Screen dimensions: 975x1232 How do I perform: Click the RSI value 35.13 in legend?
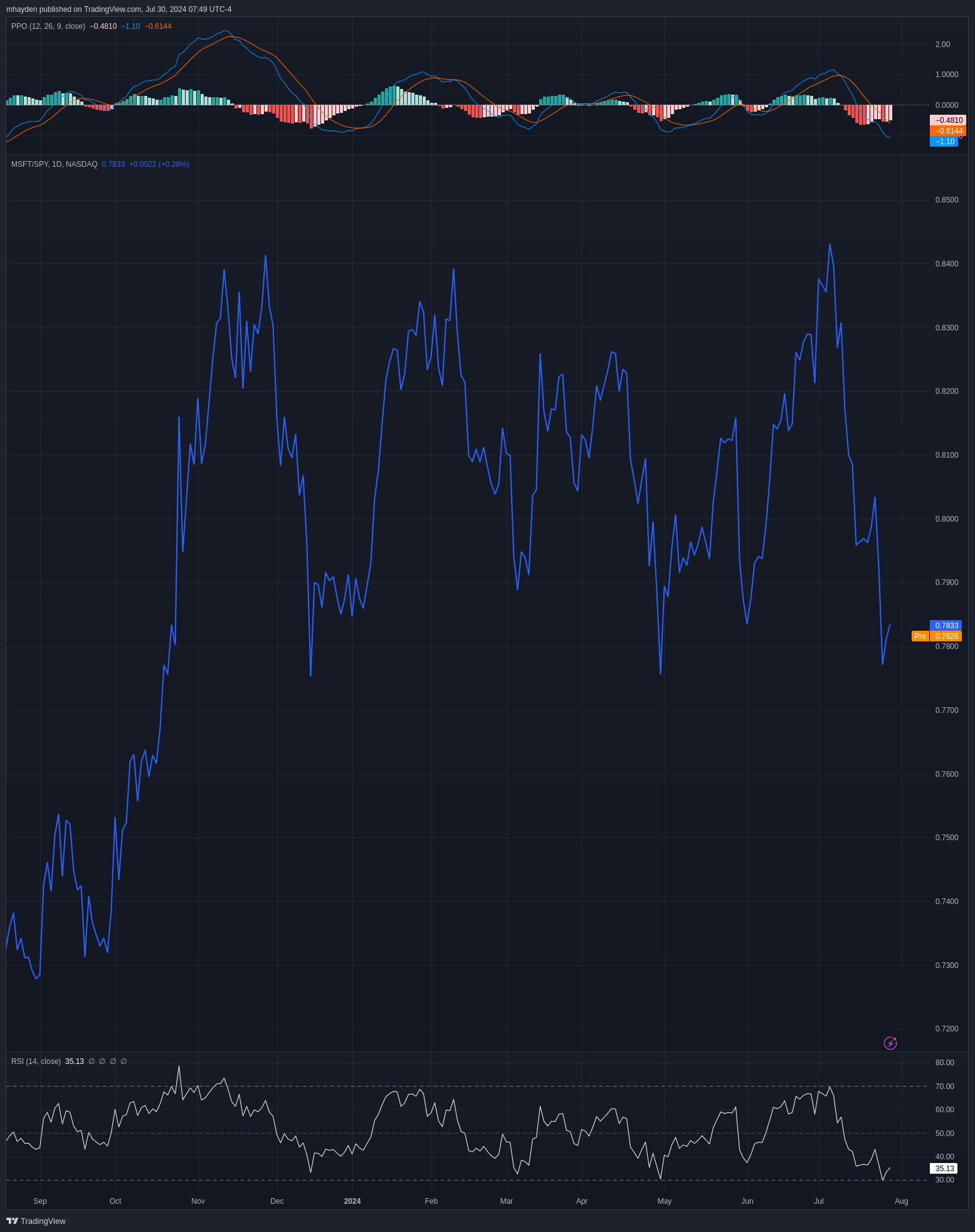75,1061
